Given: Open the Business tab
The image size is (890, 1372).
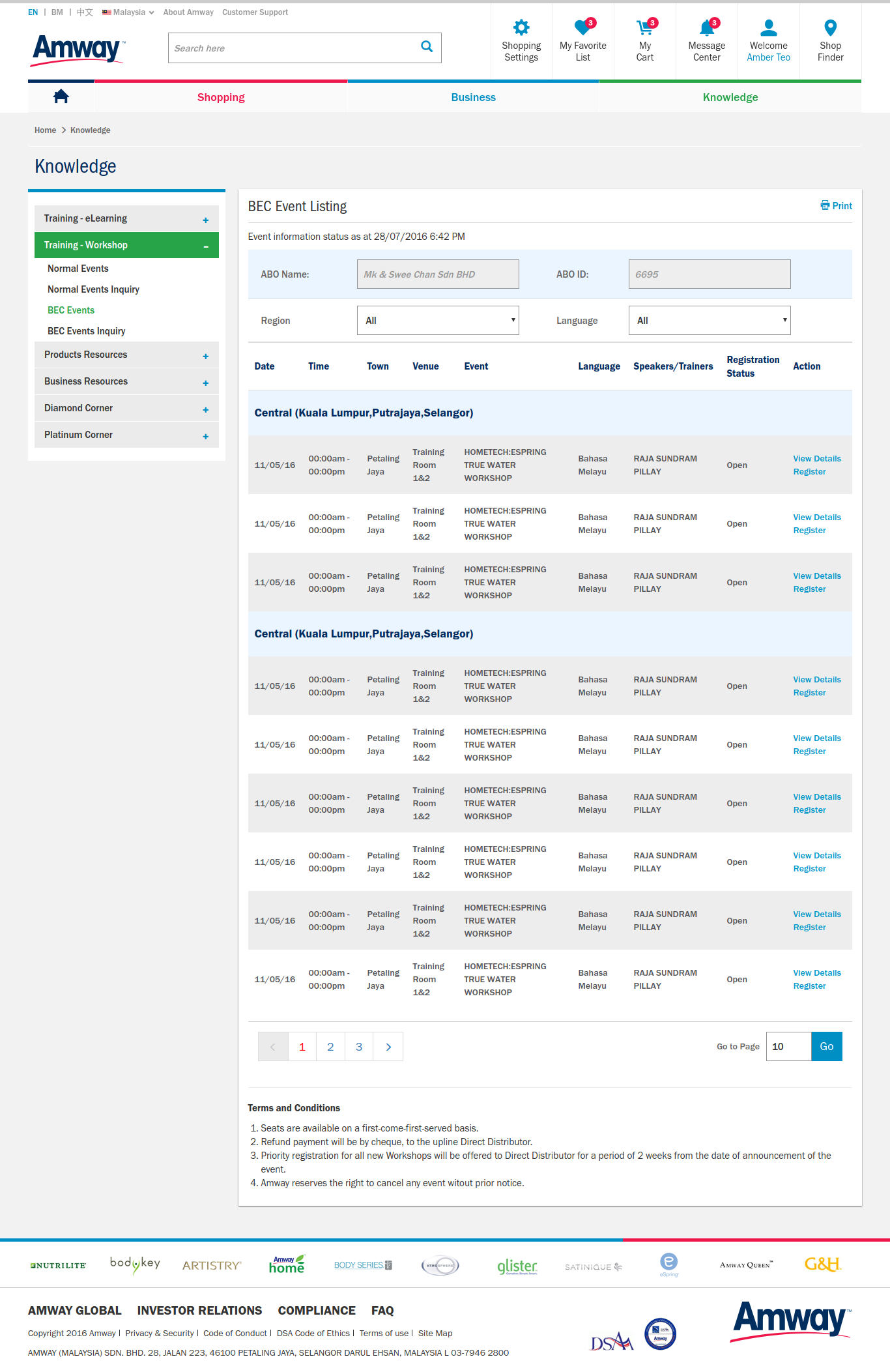Looking at the screenshot, I should point(474,97).
